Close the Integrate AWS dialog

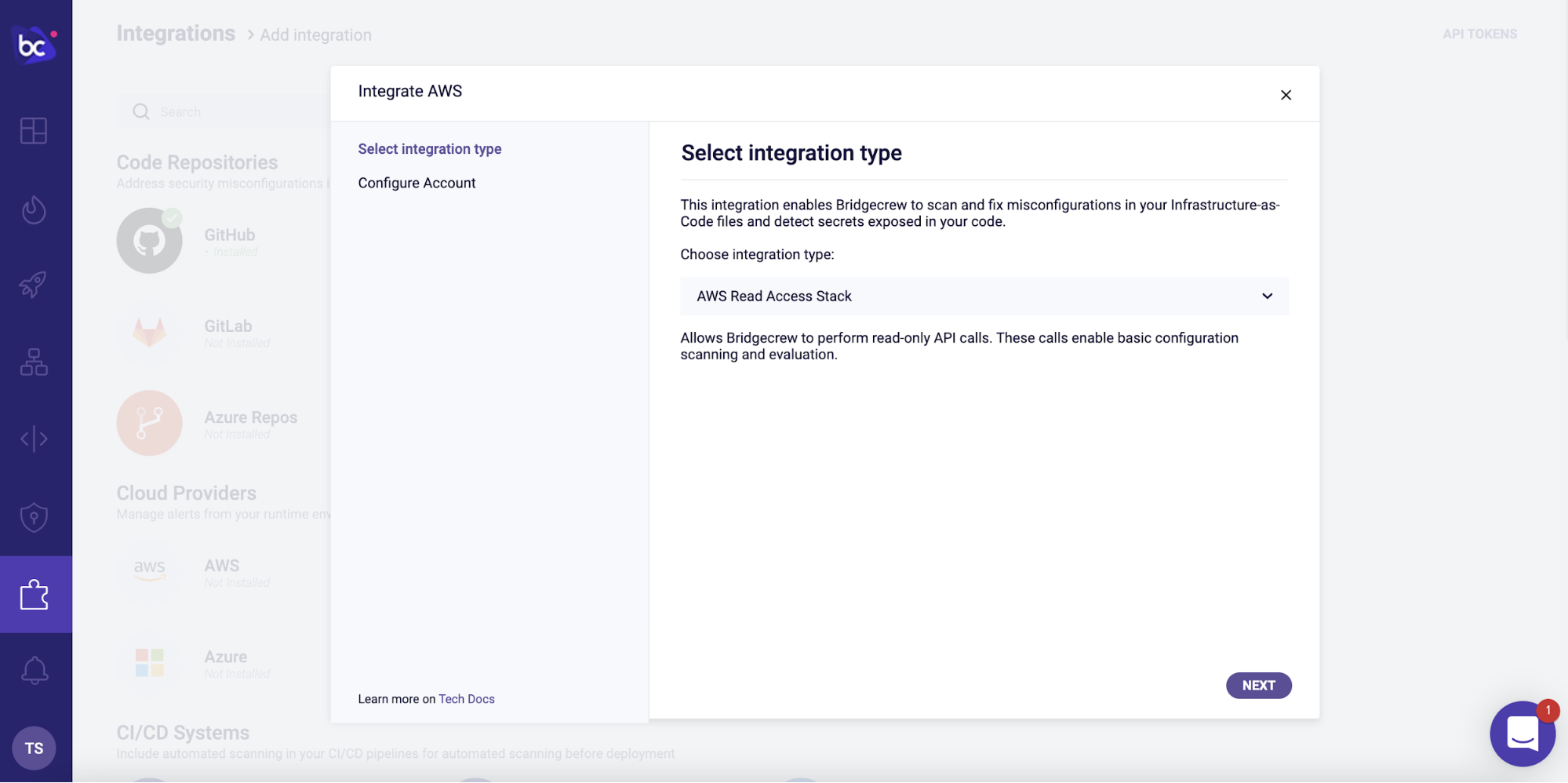[1286, 95]
